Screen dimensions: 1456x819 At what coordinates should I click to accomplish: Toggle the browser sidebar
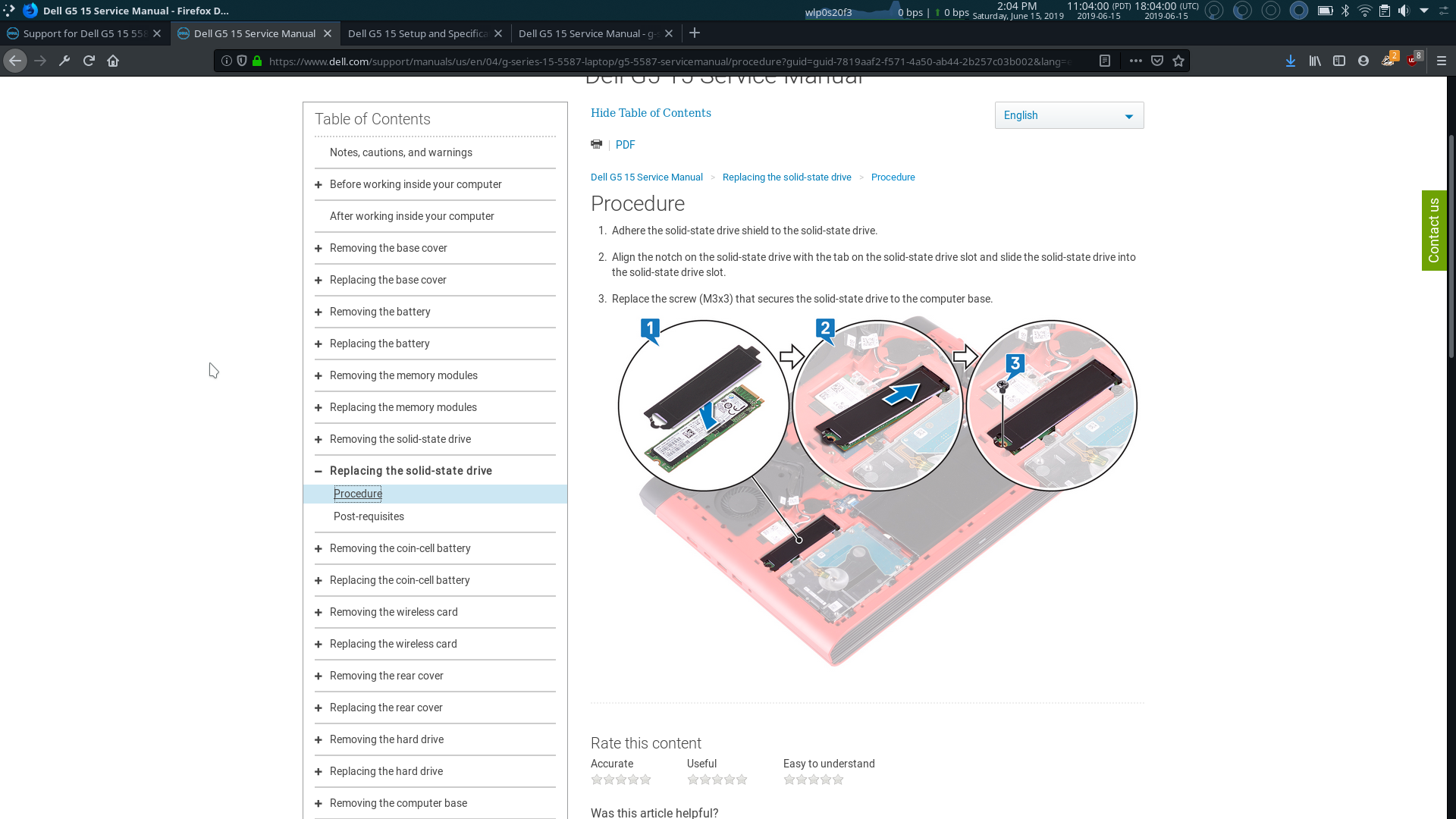1339,61
